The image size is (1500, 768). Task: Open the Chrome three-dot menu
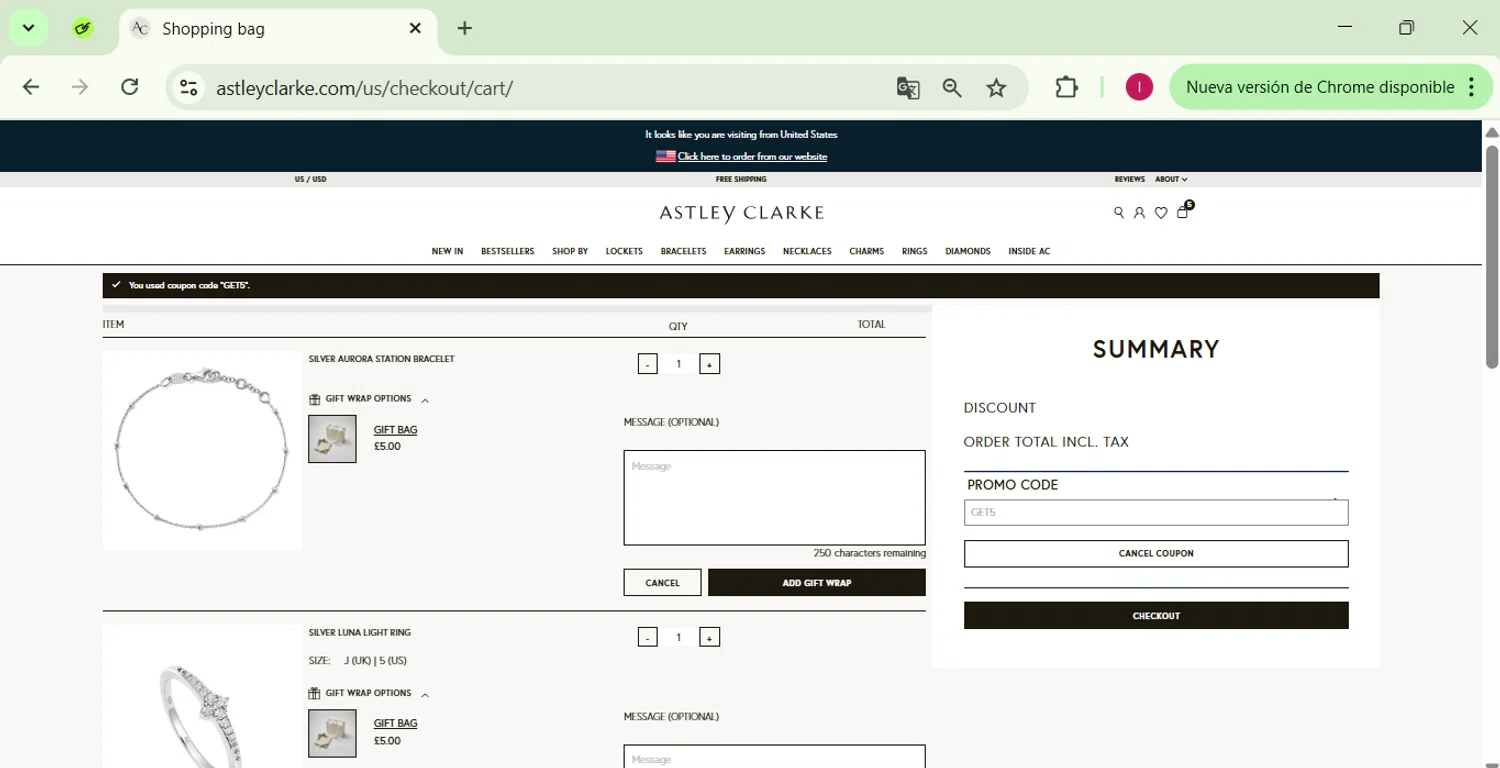tap(1471, 88)
